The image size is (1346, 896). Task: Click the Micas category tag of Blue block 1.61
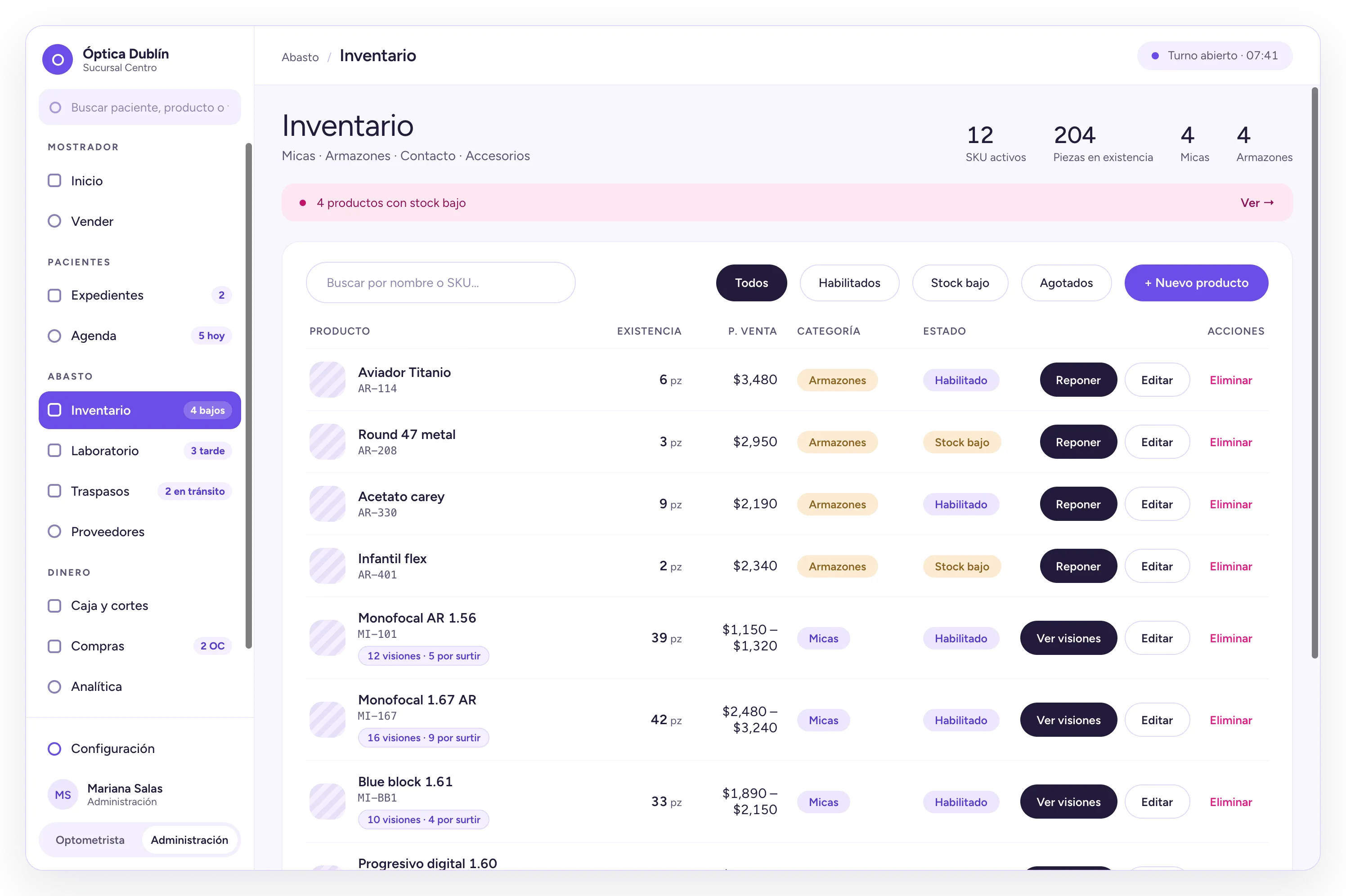pyautogui.click(x=823, y=802)
